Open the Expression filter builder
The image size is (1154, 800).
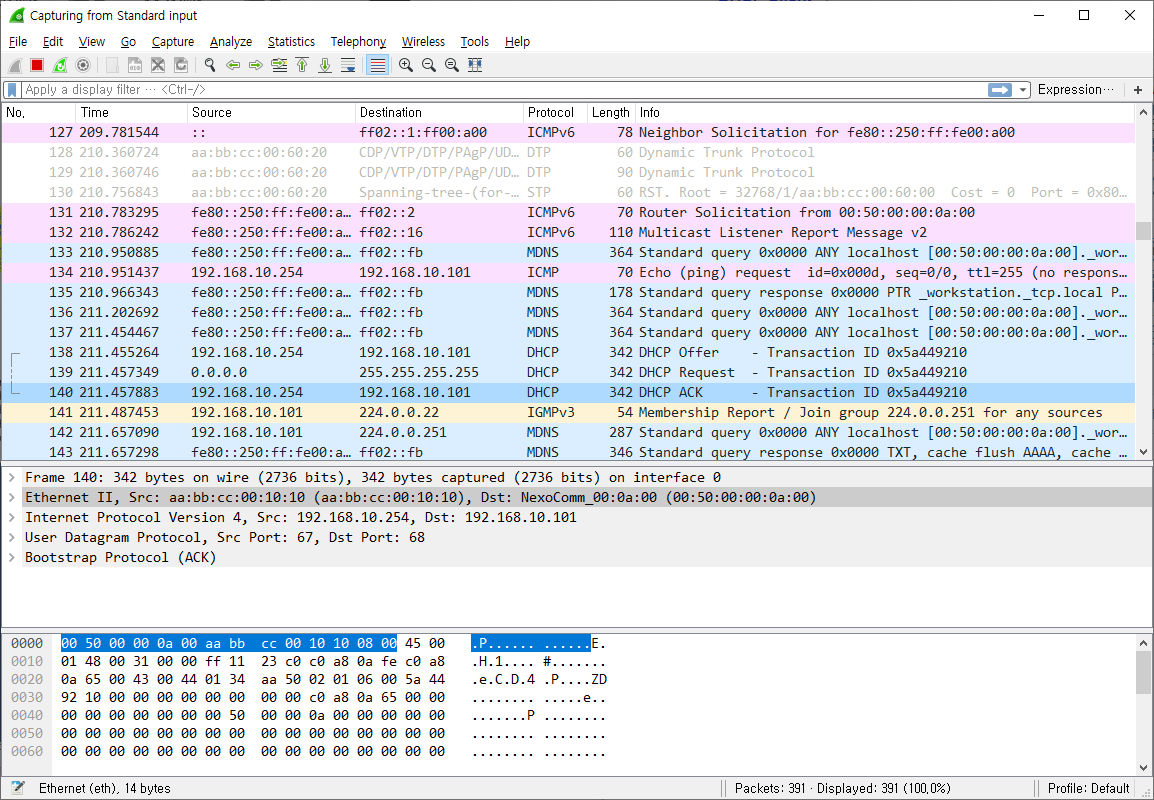point(1075,90)
